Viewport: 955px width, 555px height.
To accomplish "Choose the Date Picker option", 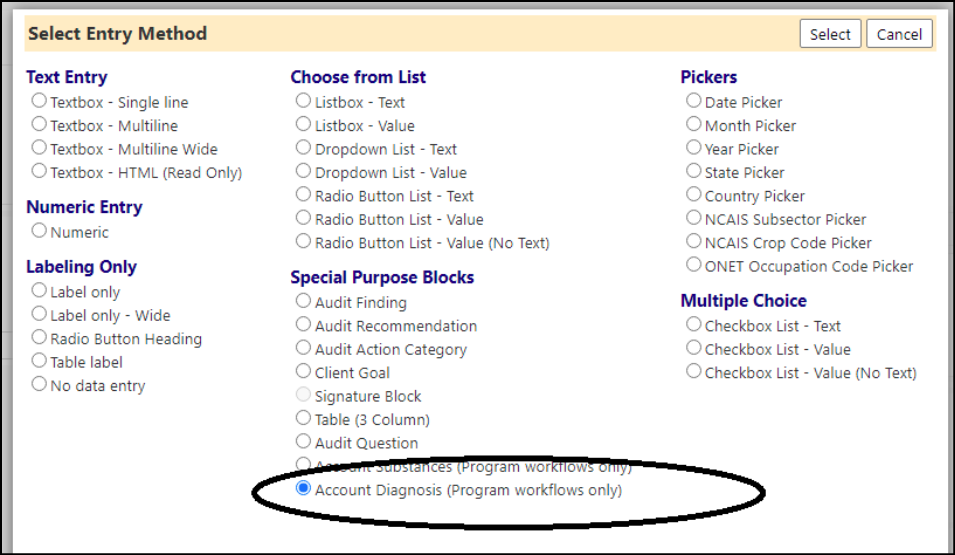I will pyautogui.click(x=694, y=101).
